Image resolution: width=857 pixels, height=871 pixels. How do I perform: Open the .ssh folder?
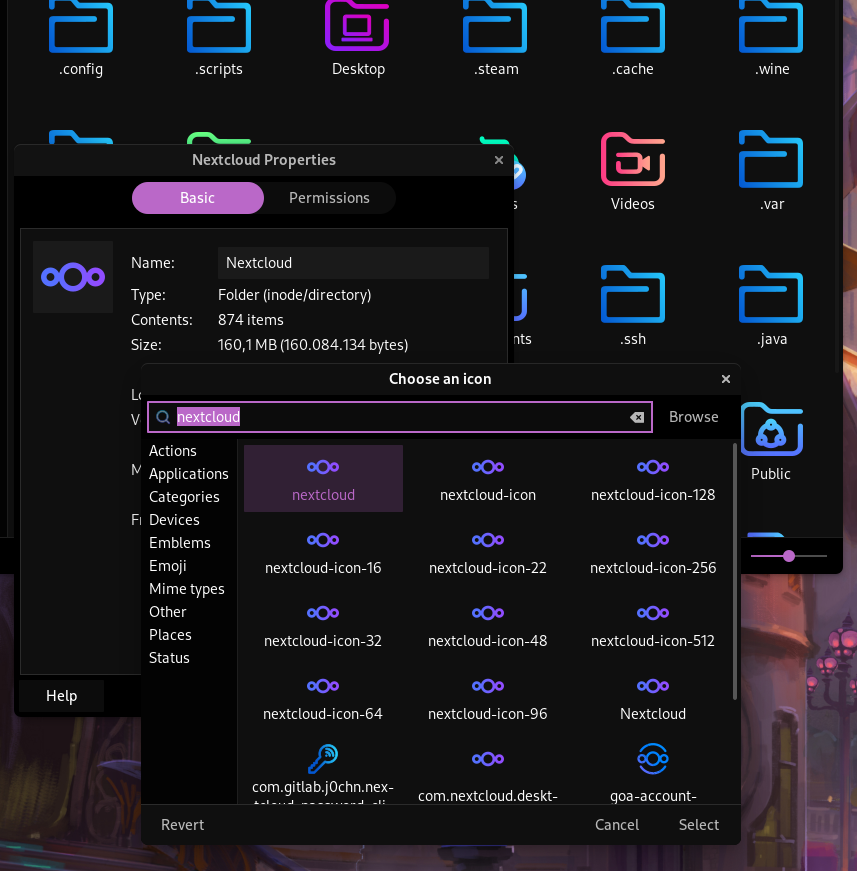[633, 306]
